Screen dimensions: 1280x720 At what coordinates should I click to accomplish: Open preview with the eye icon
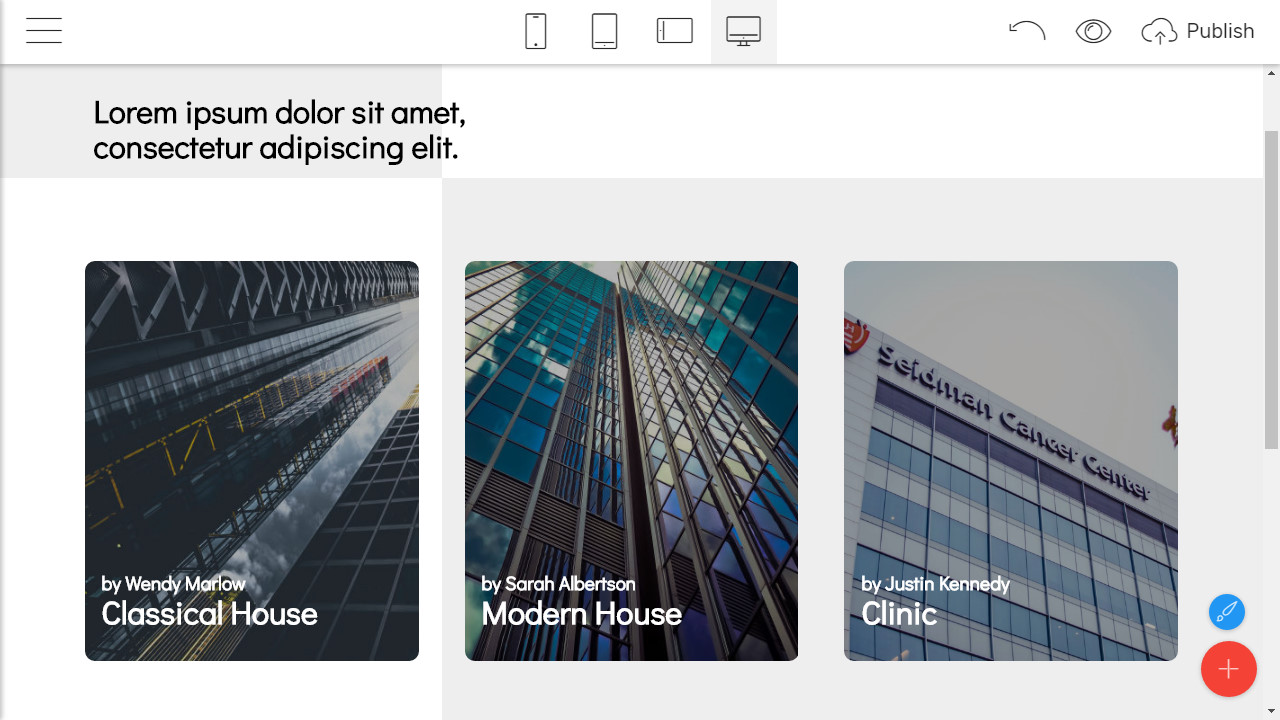point(1093,31)
